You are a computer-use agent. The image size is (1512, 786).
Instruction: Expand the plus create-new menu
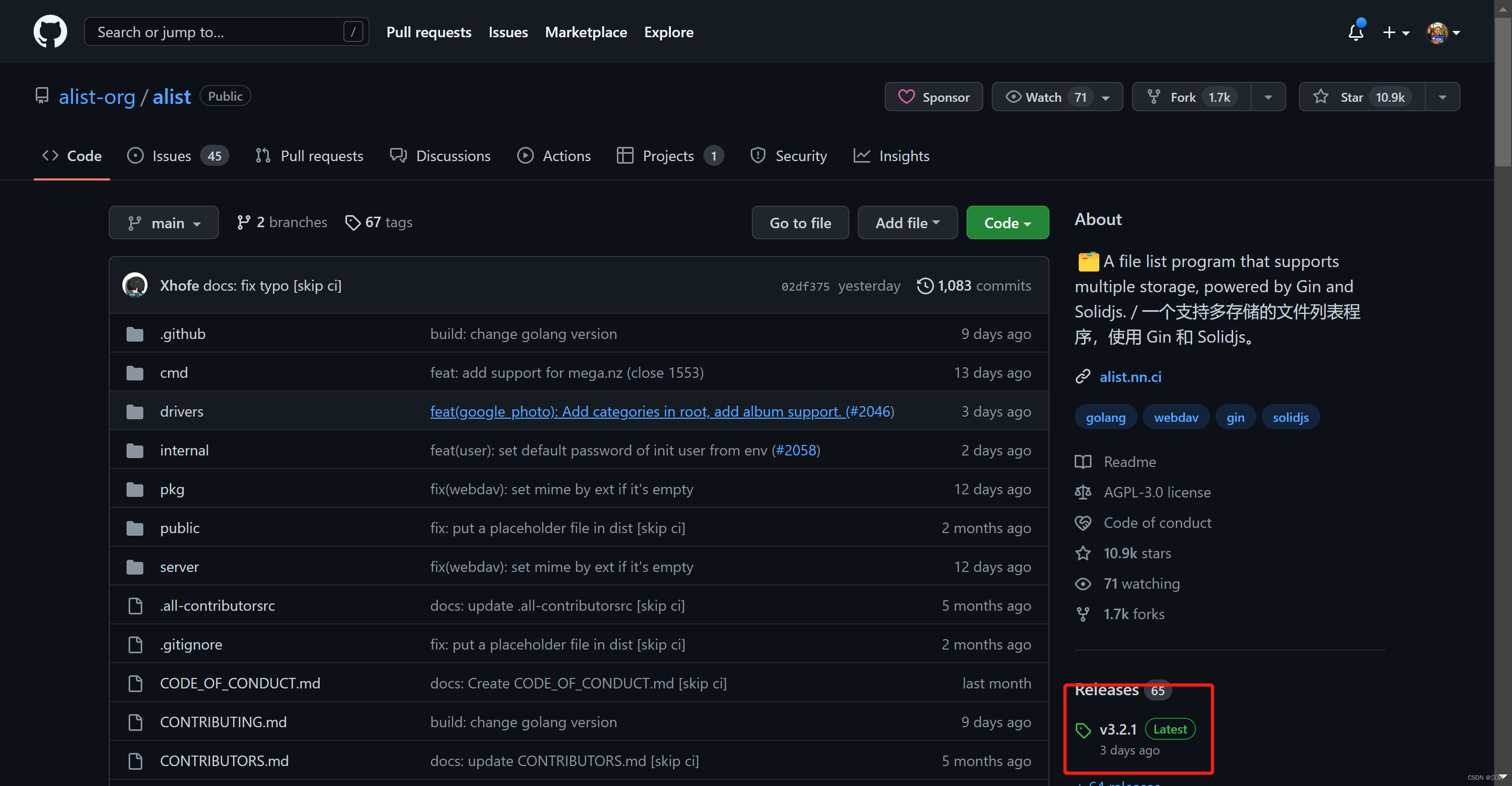click(1396, 32)
